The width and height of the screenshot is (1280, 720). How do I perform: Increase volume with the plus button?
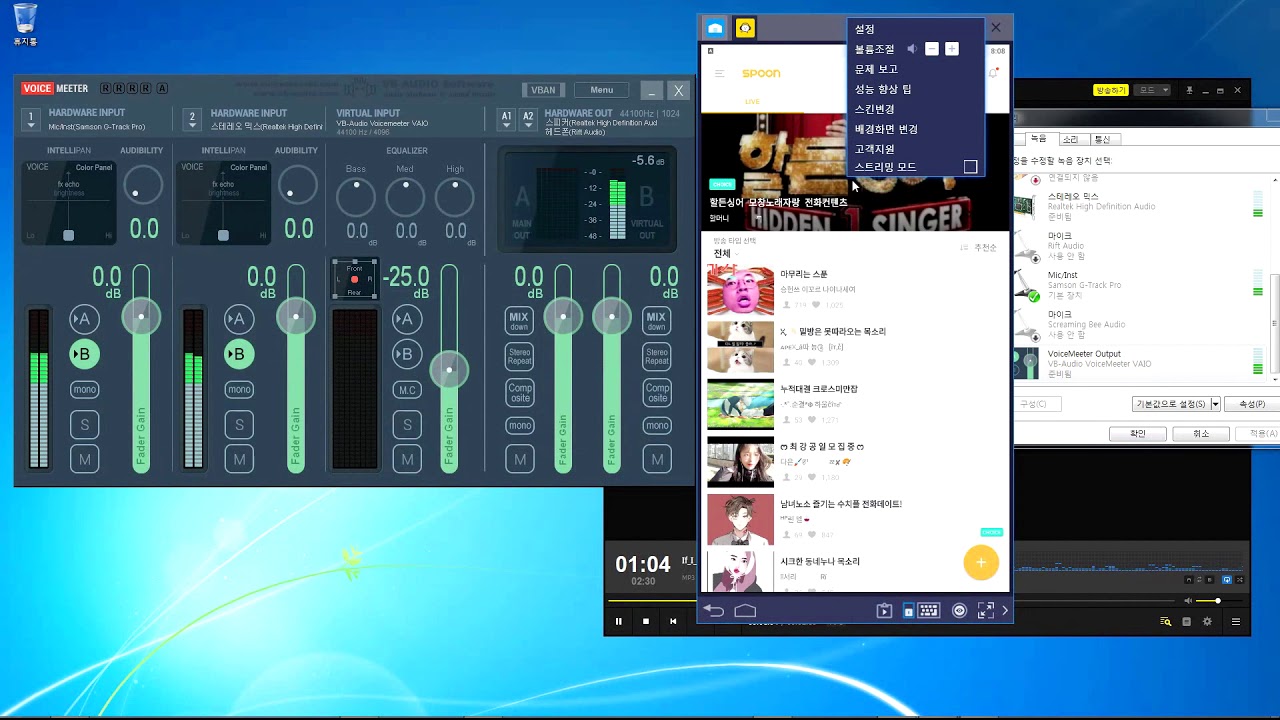point(952,49)
